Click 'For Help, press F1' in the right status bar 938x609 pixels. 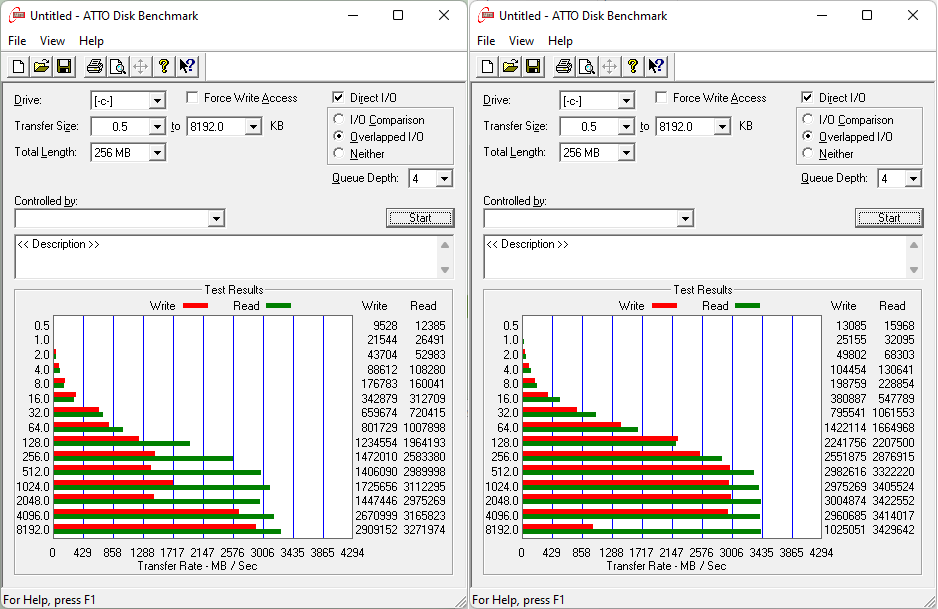pyautogui.click(x=518, y=599)
